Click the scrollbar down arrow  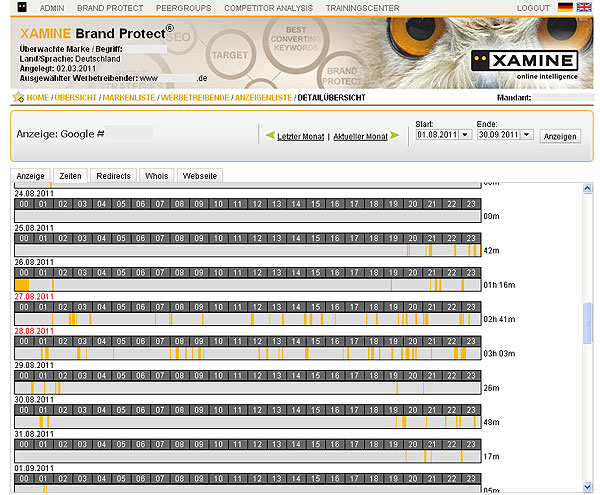coord(587,487)
